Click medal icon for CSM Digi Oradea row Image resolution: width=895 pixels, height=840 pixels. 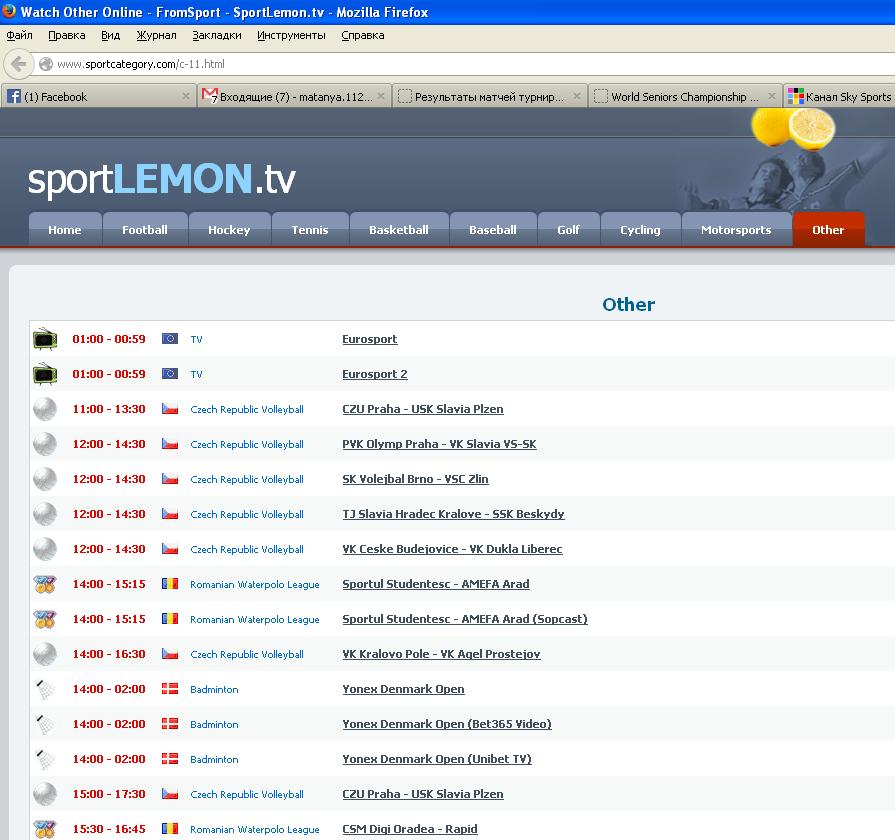[45, 829]
